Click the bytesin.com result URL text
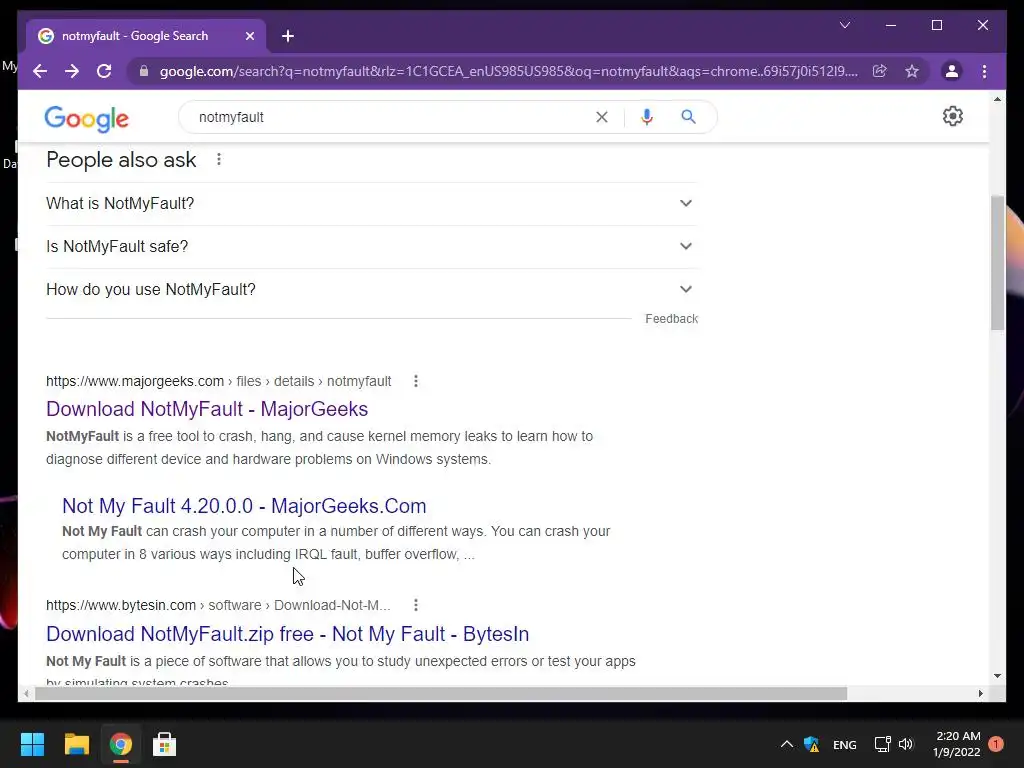 pos(218,605)
